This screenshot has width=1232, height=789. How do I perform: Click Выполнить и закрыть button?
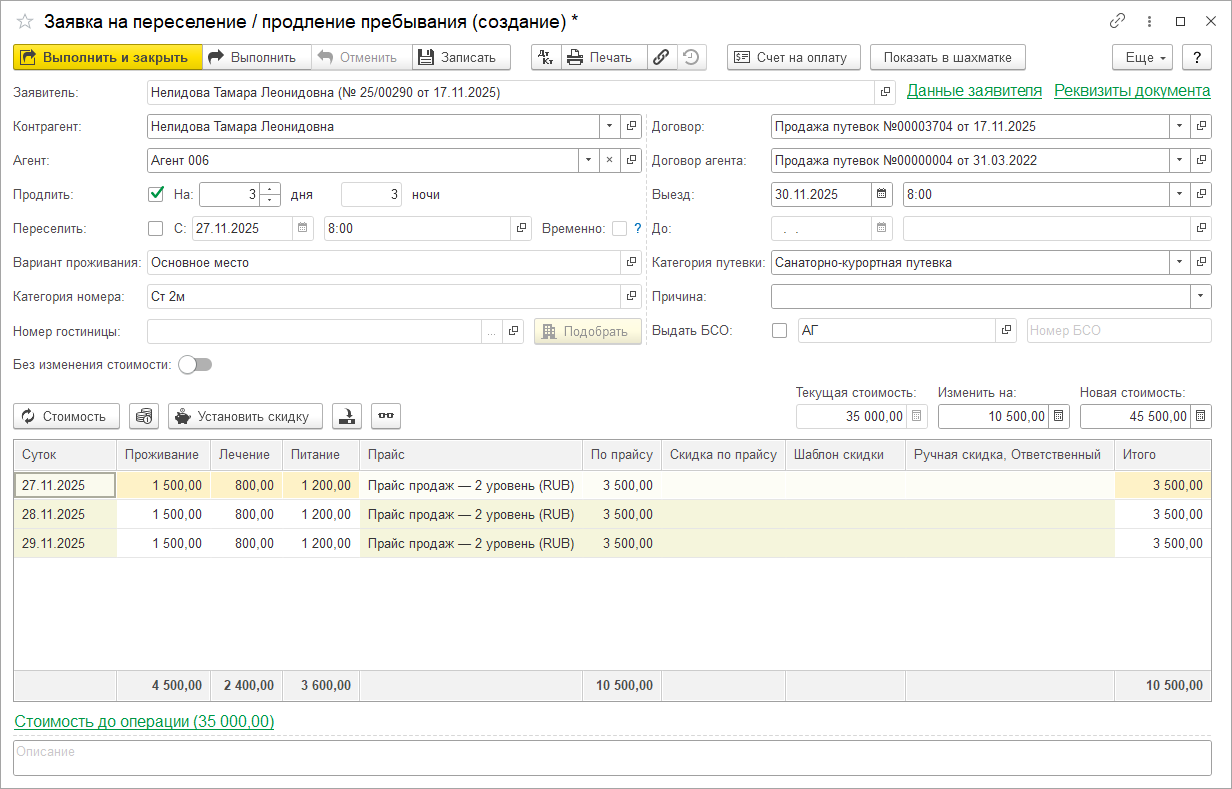click(x=107, y=57)
